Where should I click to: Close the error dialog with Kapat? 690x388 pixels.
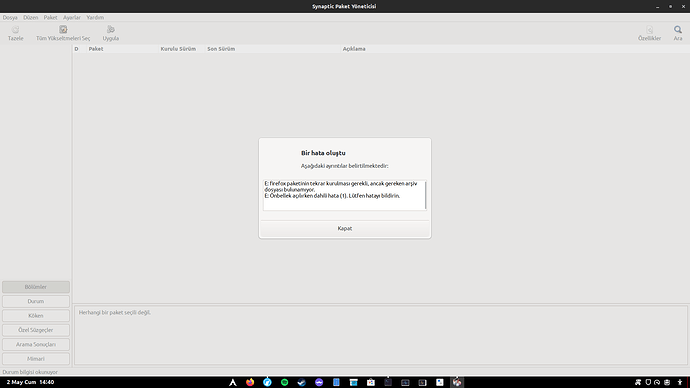(x=345, y=228)
